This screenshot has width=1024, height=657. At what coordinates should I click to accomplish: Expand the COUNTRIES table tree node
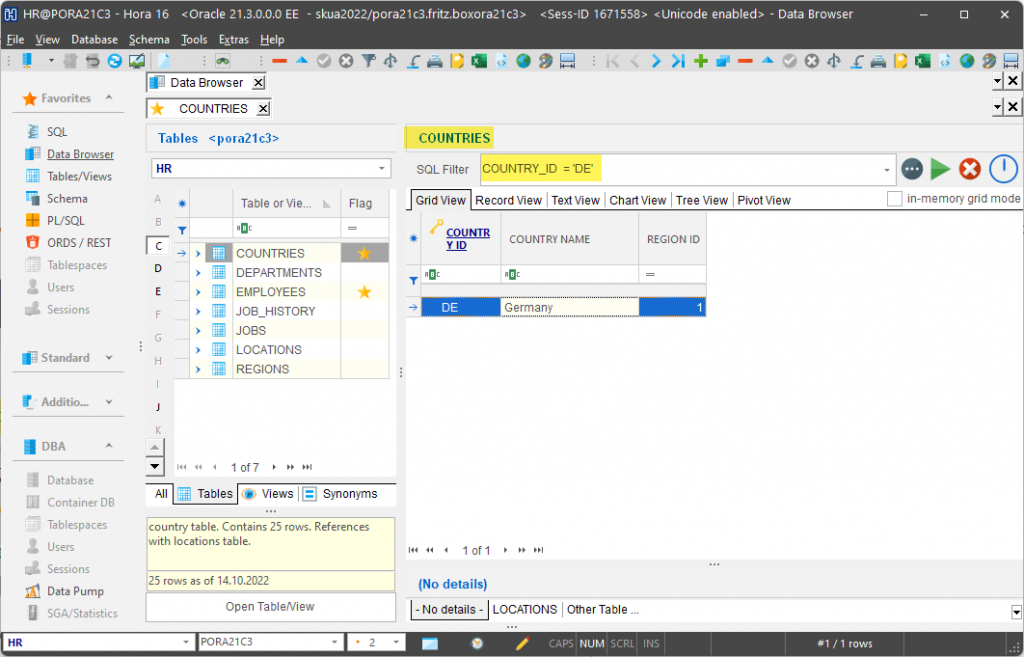(199, 252)
